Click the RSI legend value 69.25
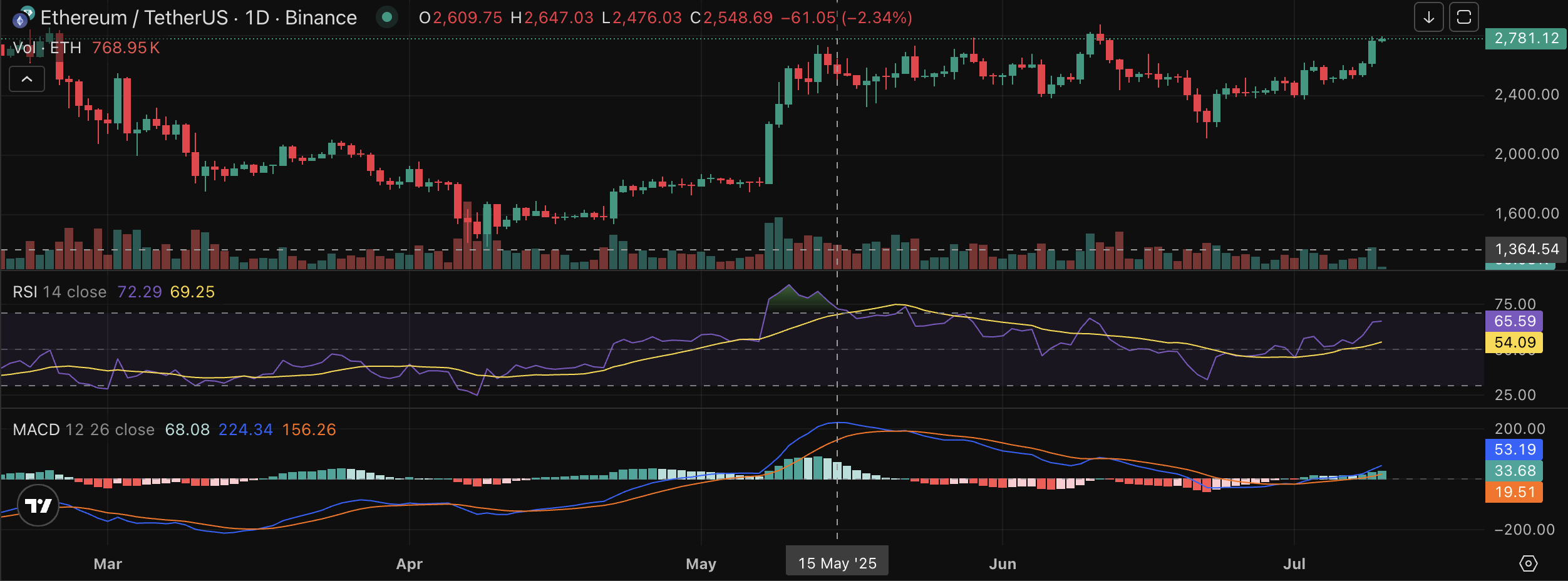Image resolution: width=1568 pixels, height=581 pixels. point(192,292)
